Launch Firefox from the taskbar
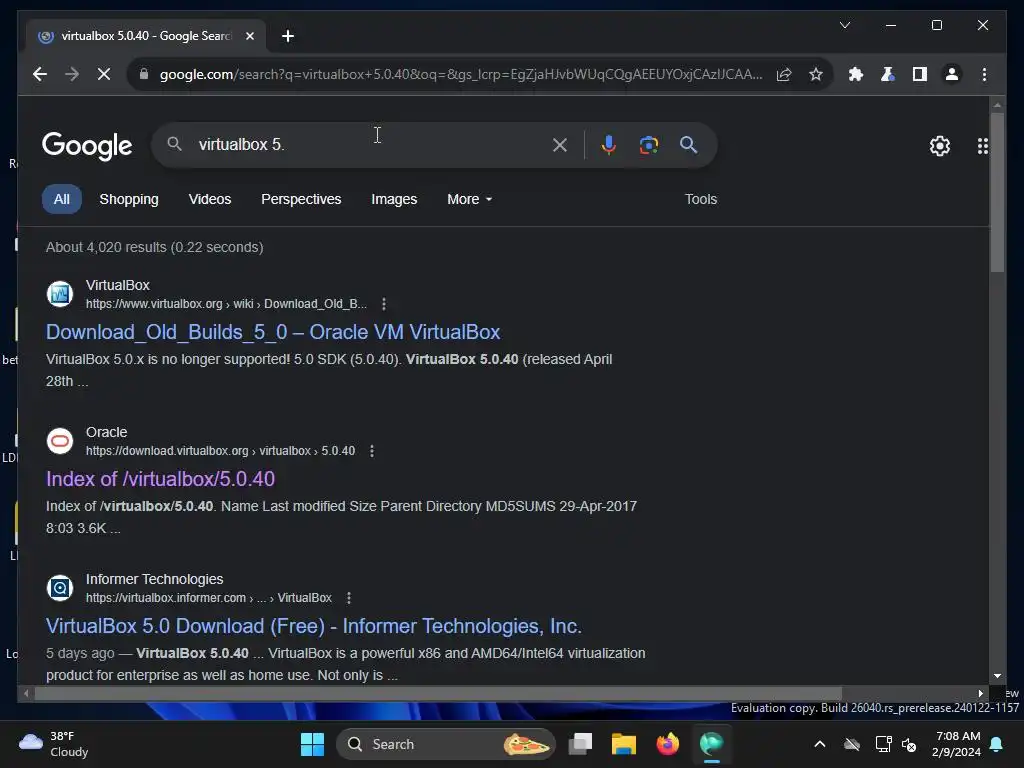1024x768 pixels. pyautogui.click(x=667, y=744)
